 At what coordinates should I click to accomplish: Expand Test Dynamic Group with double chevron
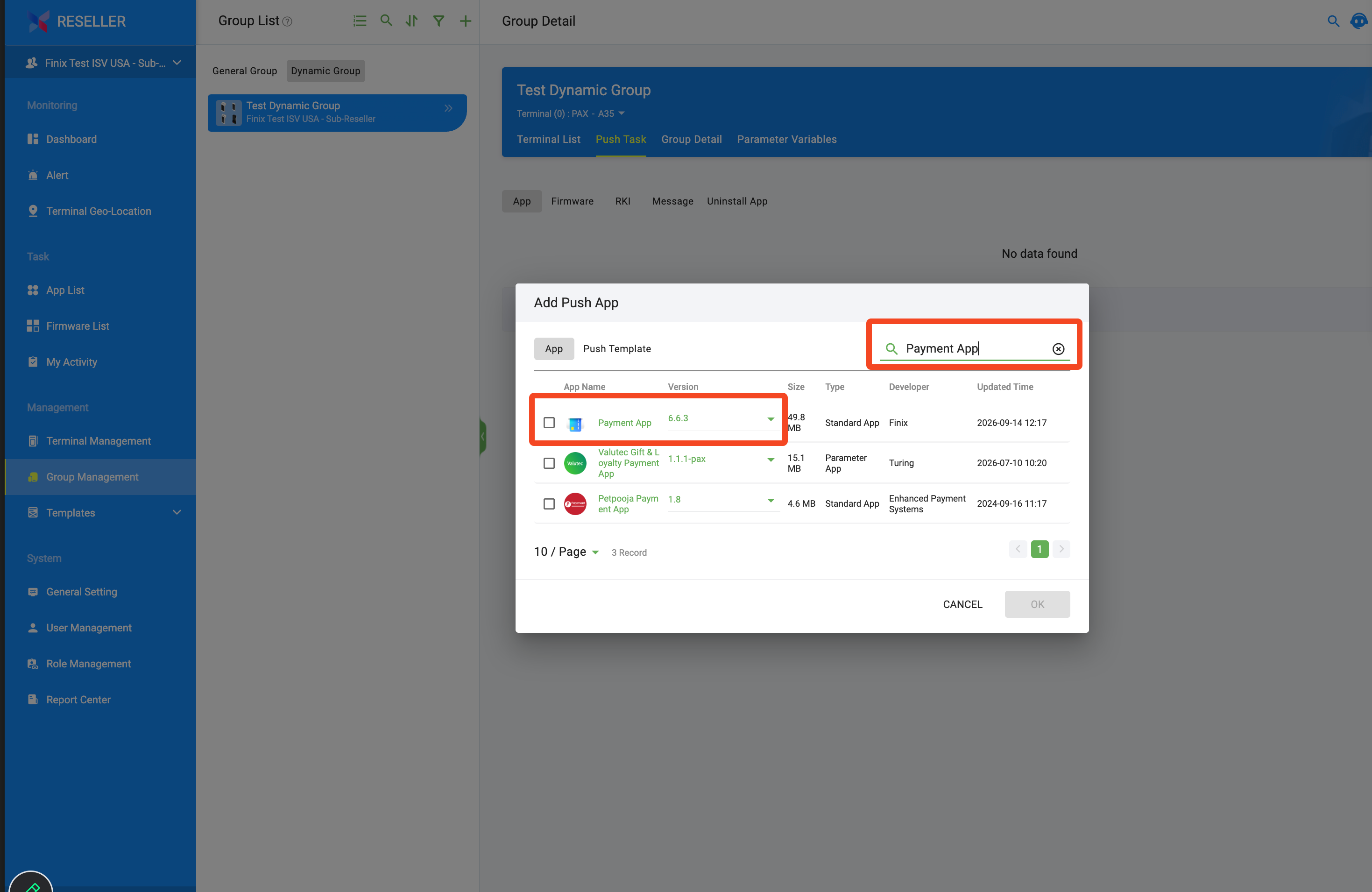[x=448, y=108]
